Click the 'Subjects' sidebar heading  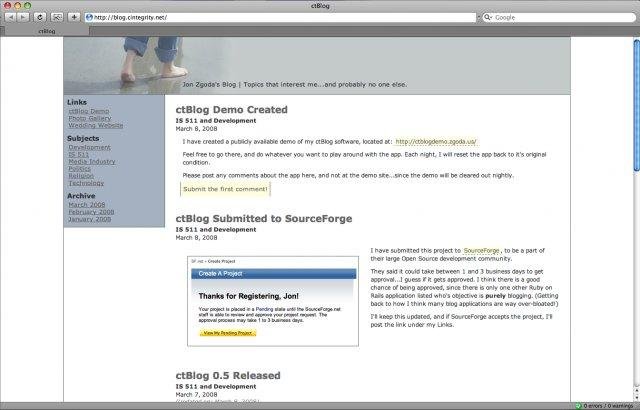click(x=83, y=138)
